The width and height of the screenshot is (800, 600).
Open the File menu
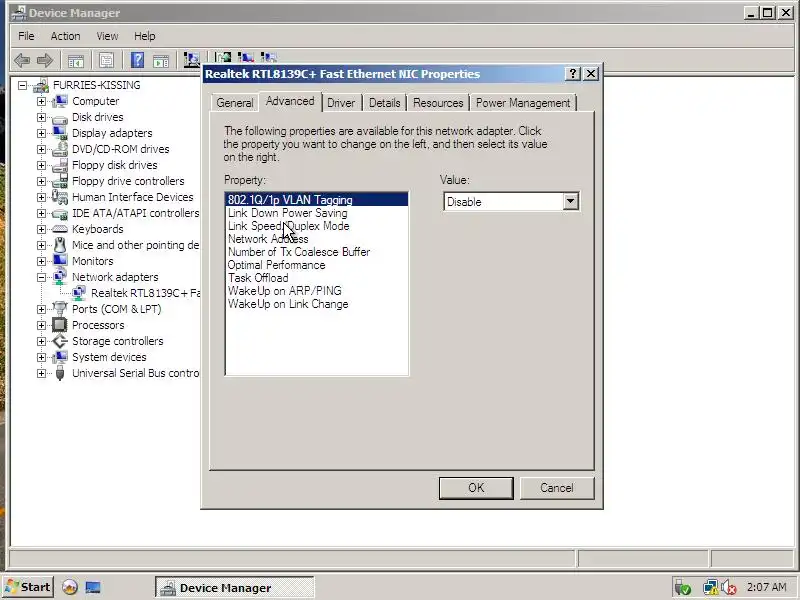[x=26, y=36]
